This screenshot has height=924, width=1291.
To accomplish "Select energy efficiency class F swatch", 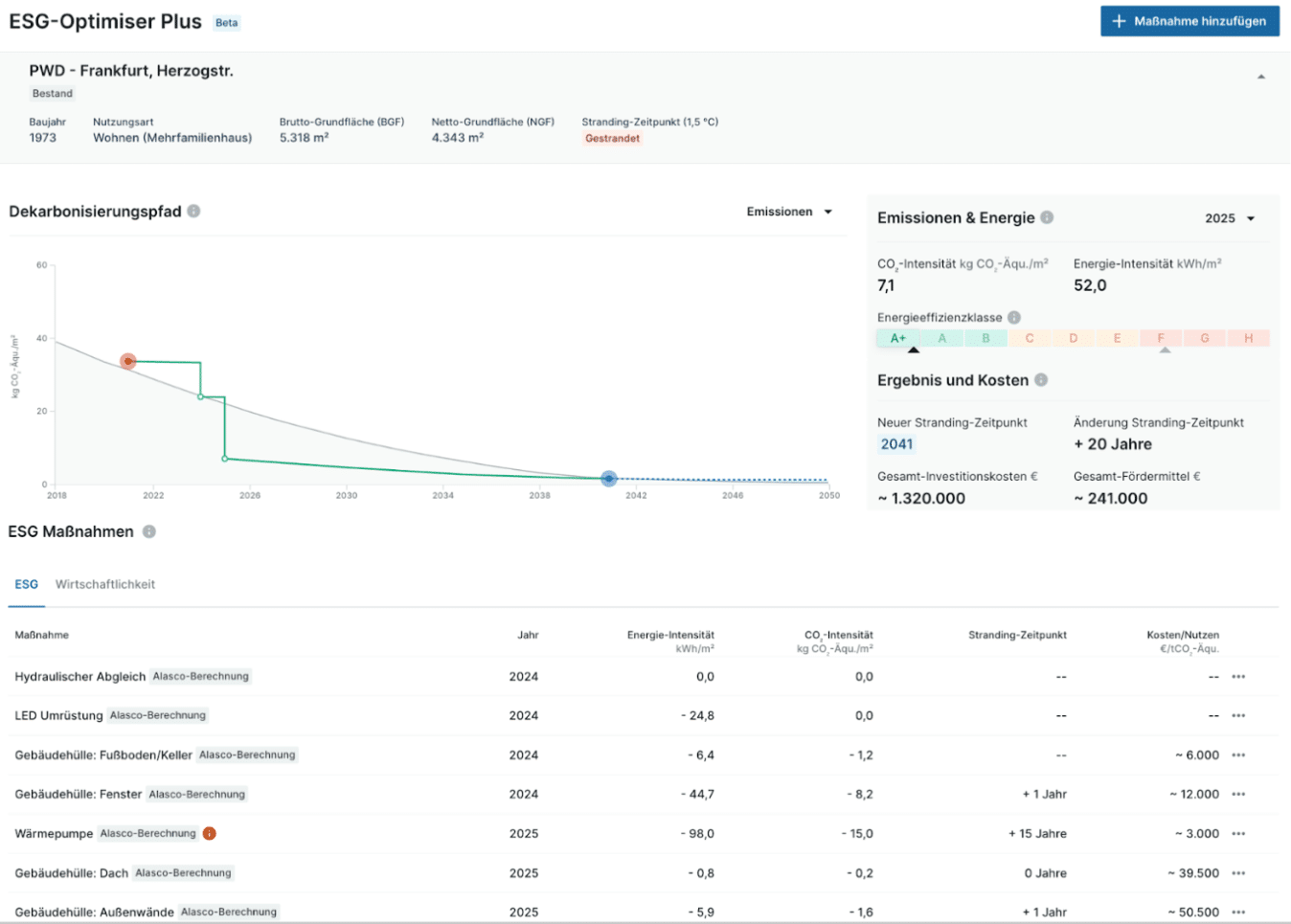I will (x=1161, y=338).
